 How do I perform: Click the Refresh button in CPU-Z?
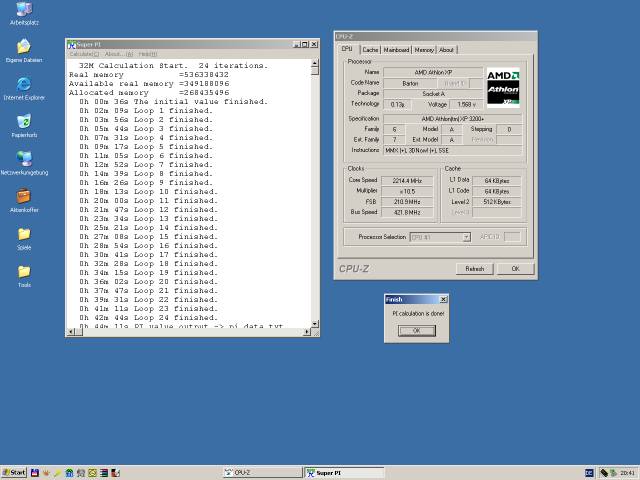coord(475,269)
